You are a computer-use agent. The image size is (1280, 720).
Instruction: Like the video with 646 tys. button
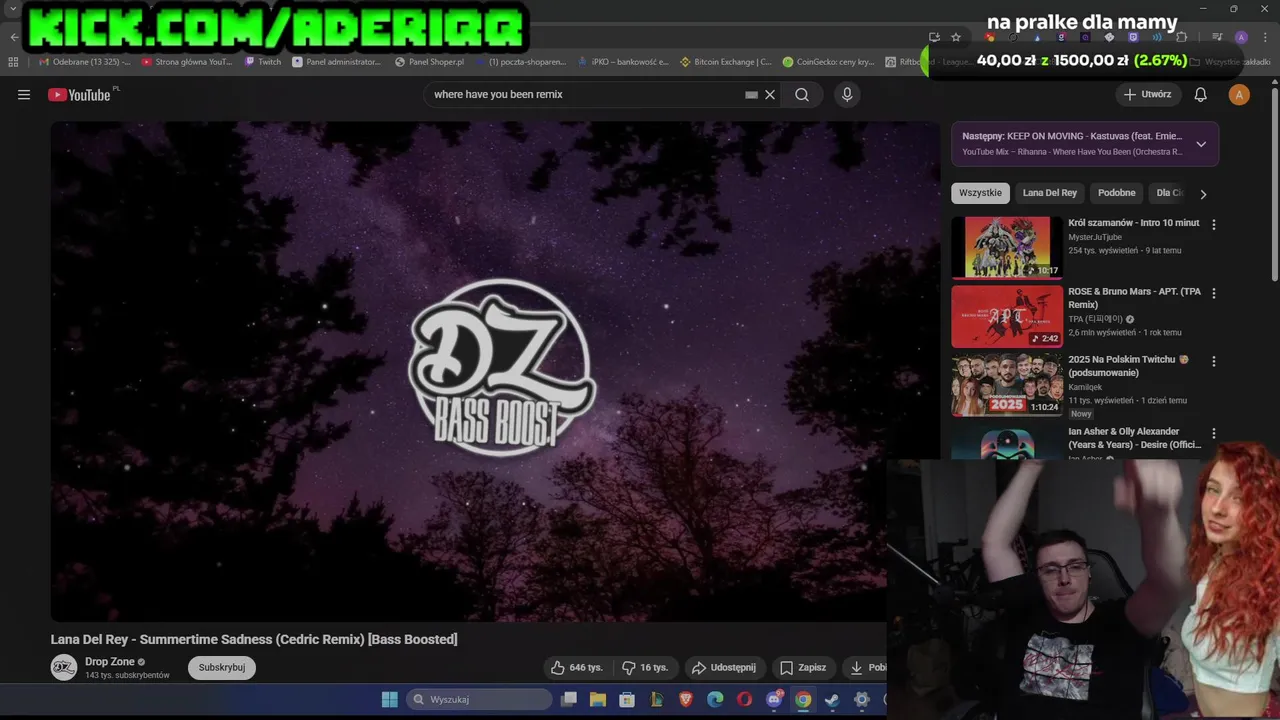coord(577,667)
